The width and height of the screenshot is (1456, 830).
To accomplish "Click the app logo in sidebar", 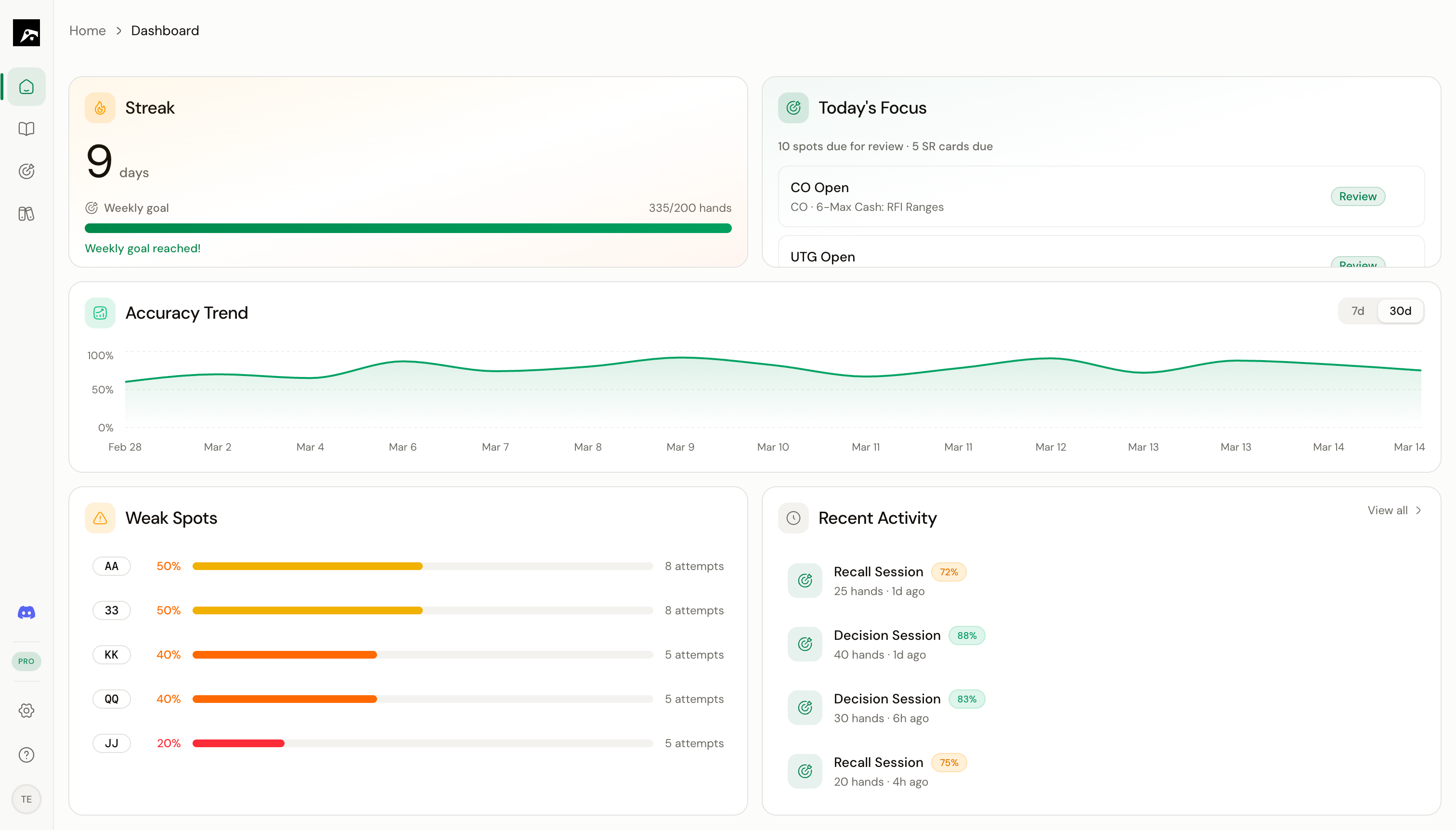I will tap(26, 32).
